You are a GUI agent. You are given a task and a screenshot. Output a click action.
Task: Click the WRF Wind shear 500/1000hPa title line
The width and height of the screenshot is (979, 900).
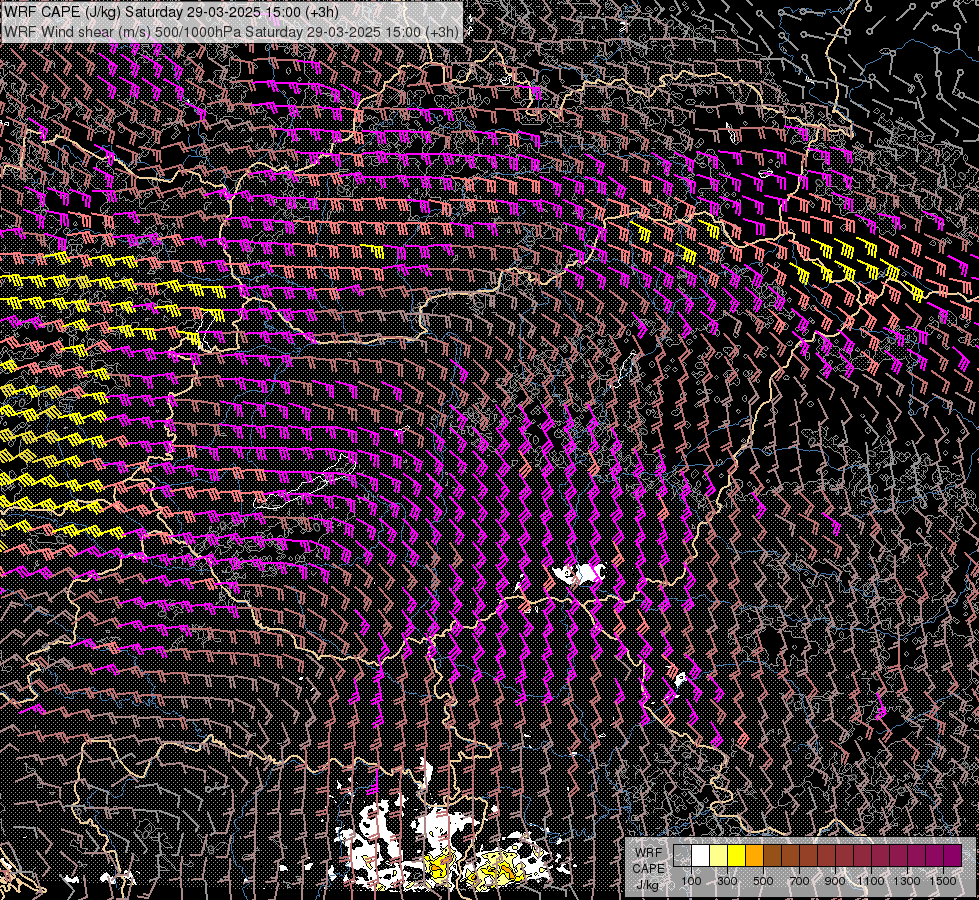[231, 31]
